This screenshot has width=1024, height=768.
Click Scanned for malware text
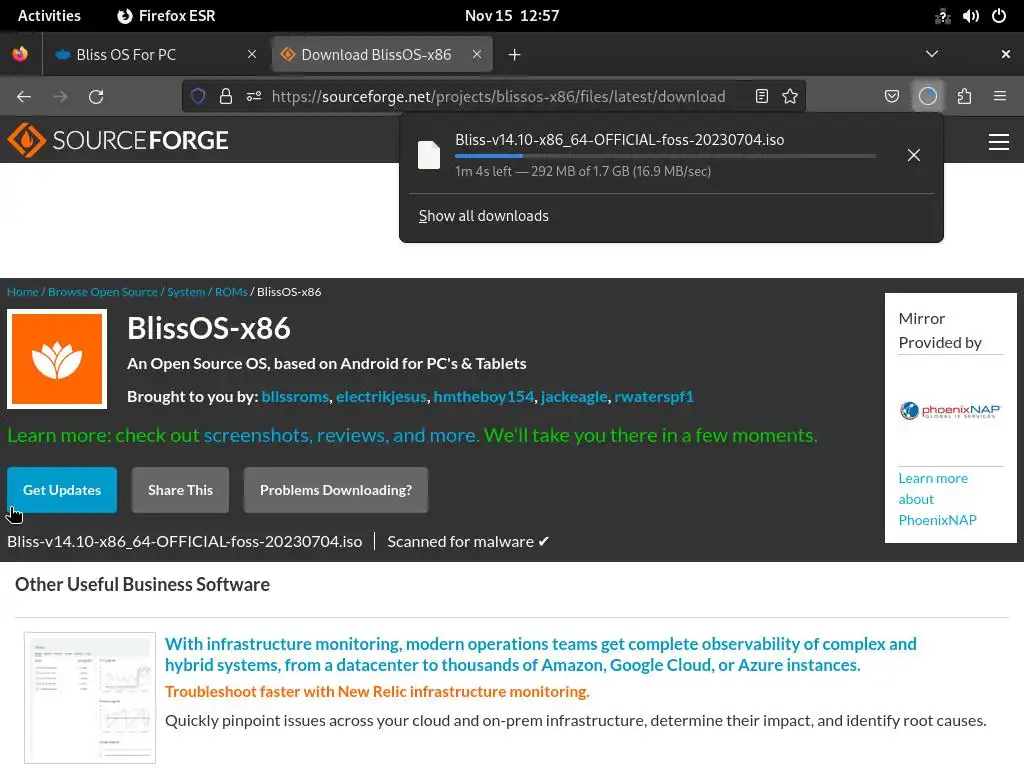[x=468, y=541]
